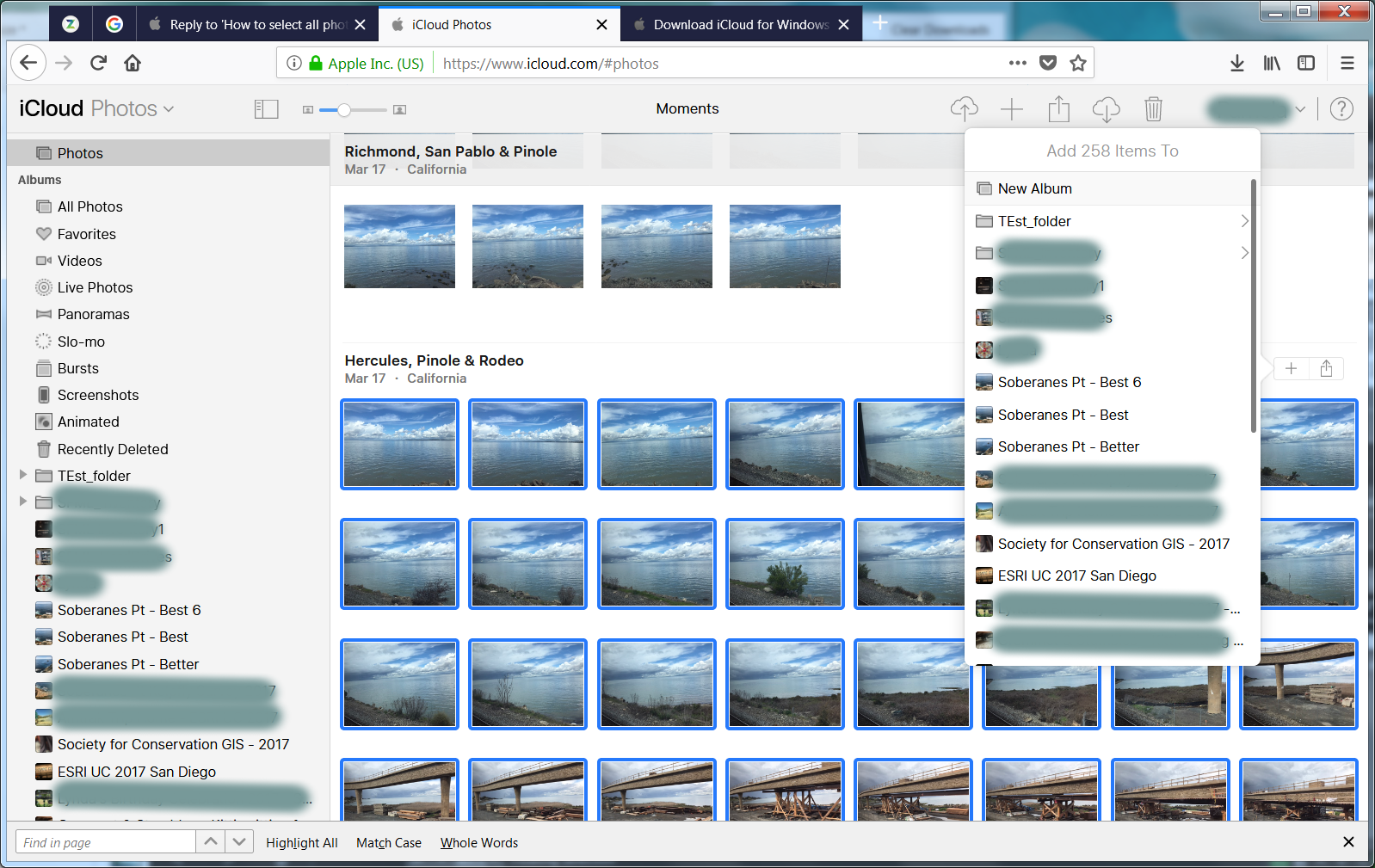Viewport: 1375px width, 868px height.
Task: Open the Bursts album
Action: (x=168, y=368)
